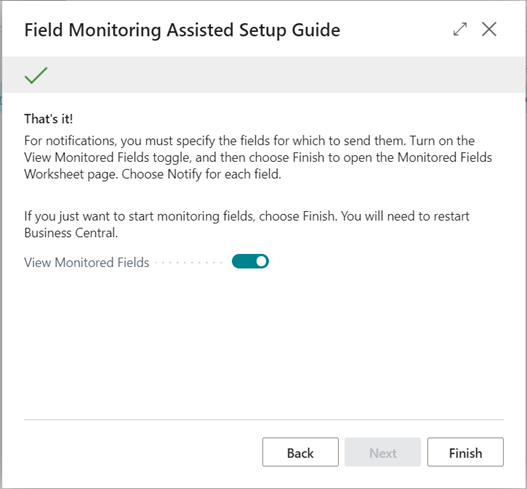Select the View Monitored Fields label
The height and width of the screenshot is (489, 527).
(87, 262)
